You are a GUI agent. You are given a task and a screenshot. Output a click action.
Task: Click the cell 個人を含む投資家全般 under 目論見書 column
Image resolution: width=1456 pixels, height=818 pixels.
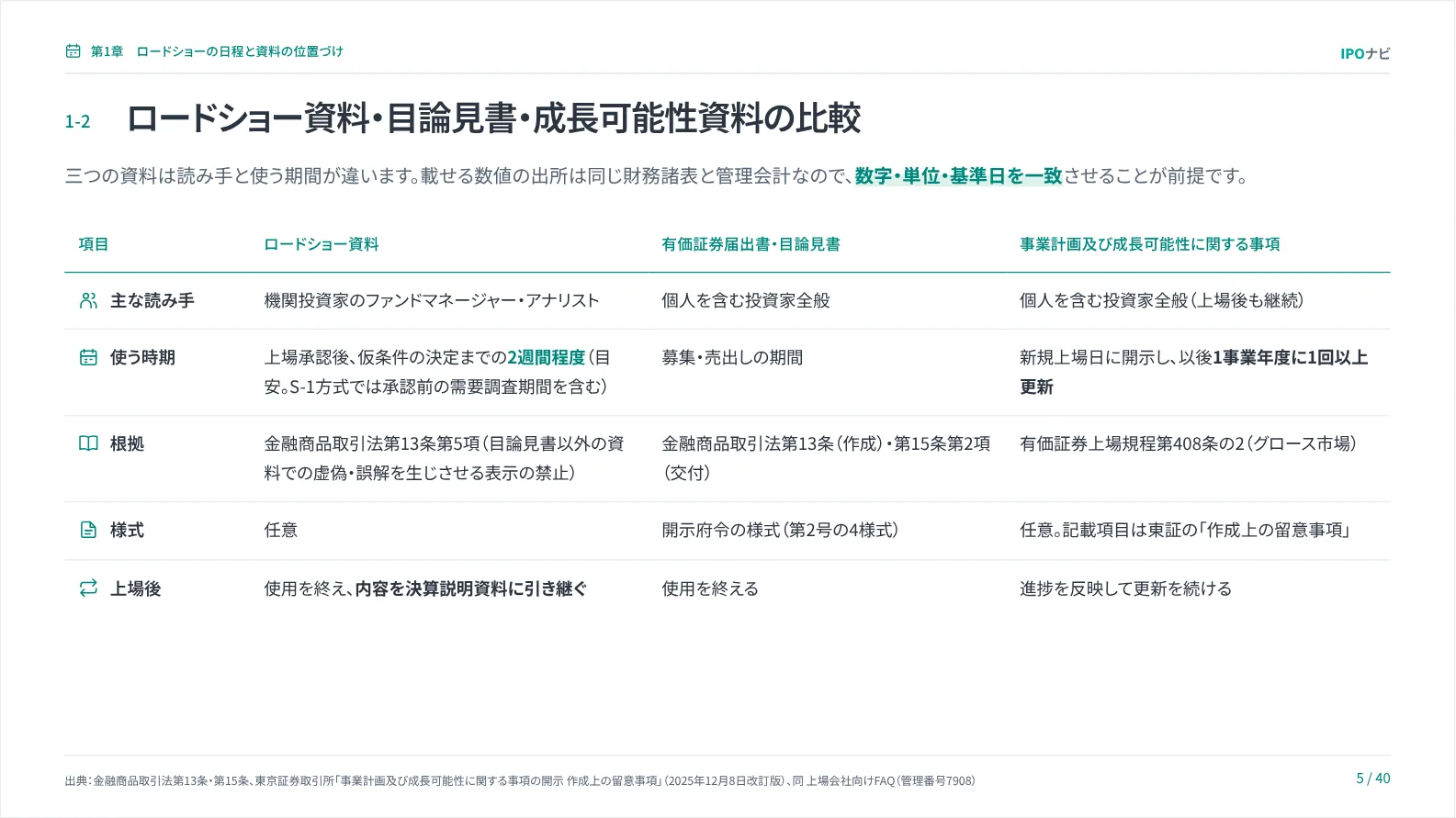click(746, 300)
